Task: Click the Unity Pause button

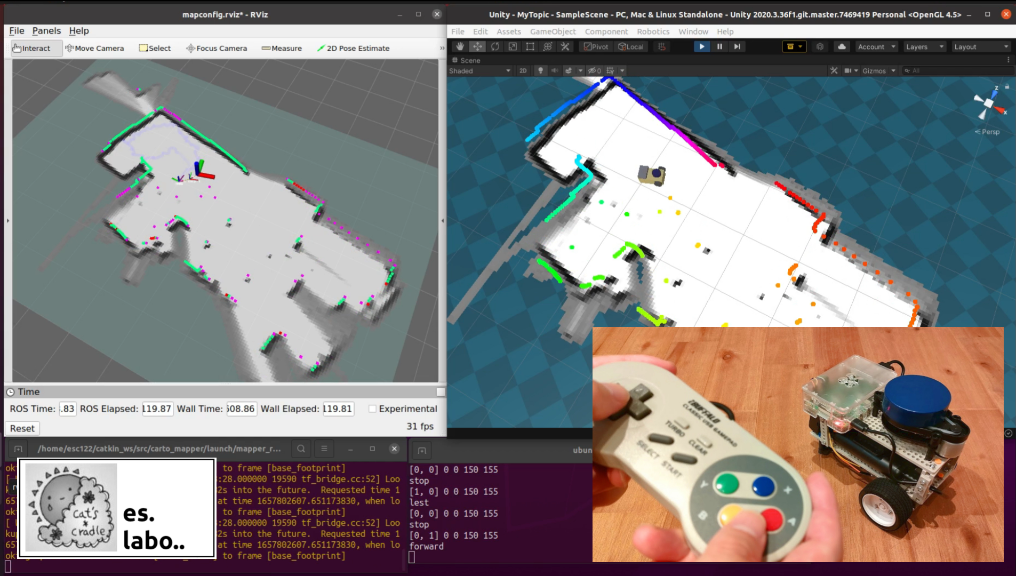Action: [x=720, y=46]
